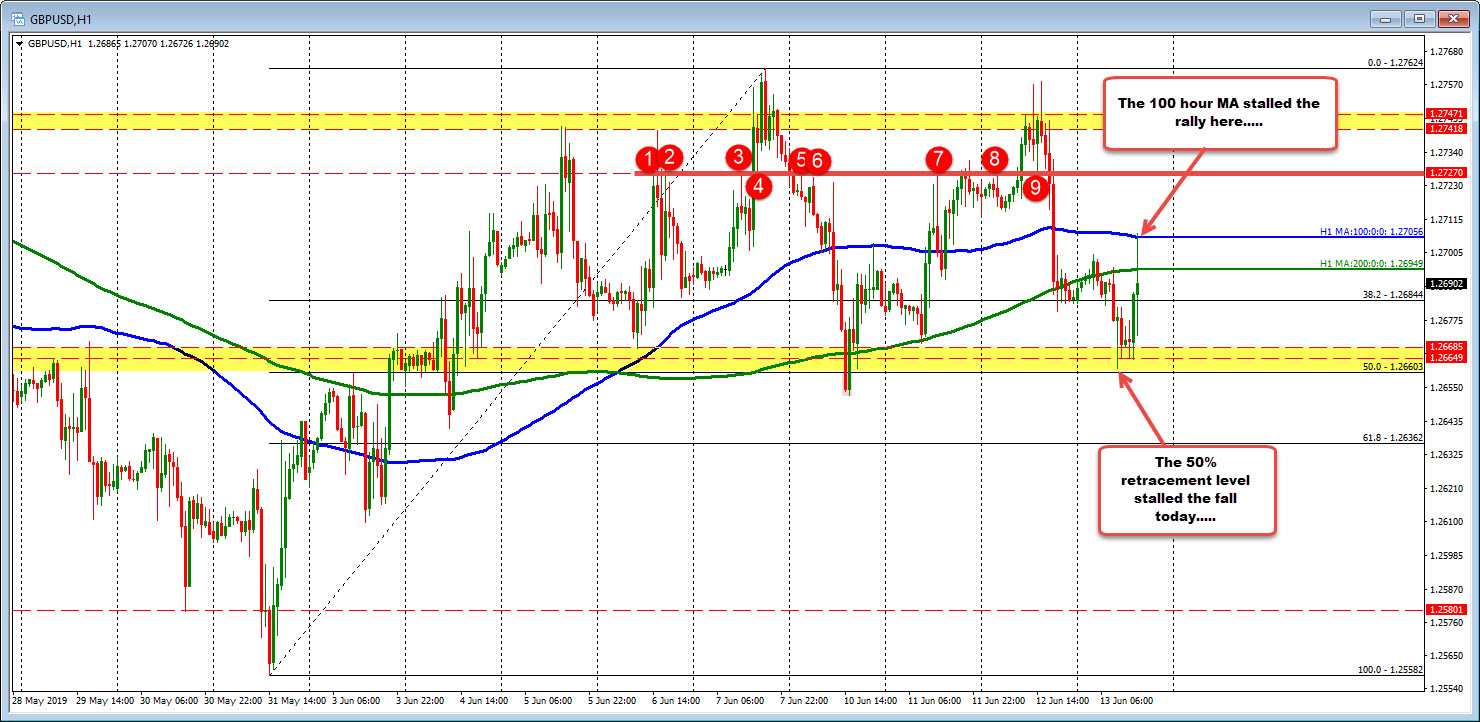
Task: Click the 11 Jun 22:00 time label
Action: [1001, 702]
